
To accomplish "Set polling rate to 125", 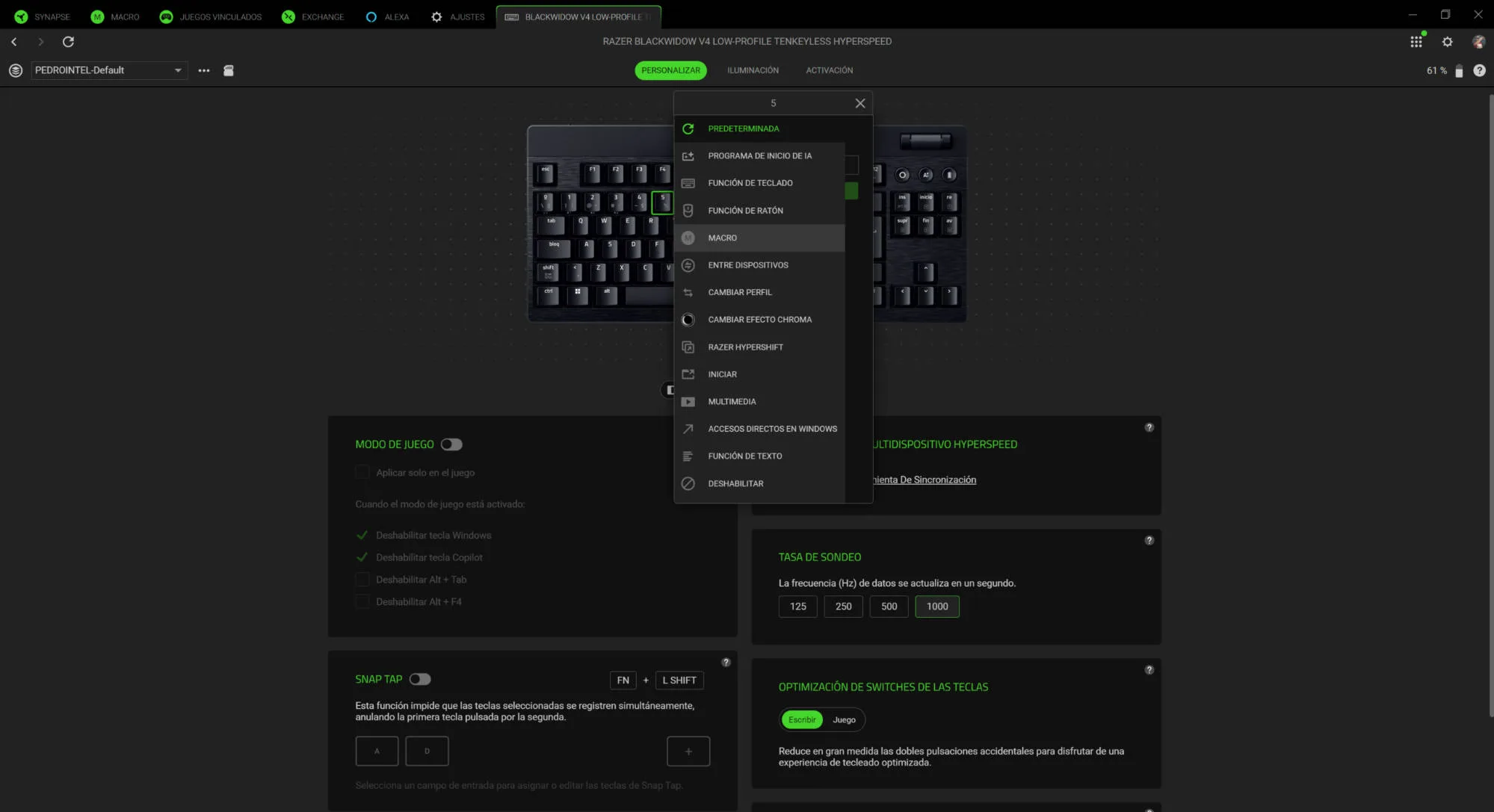I will click(x=798, y=607).
